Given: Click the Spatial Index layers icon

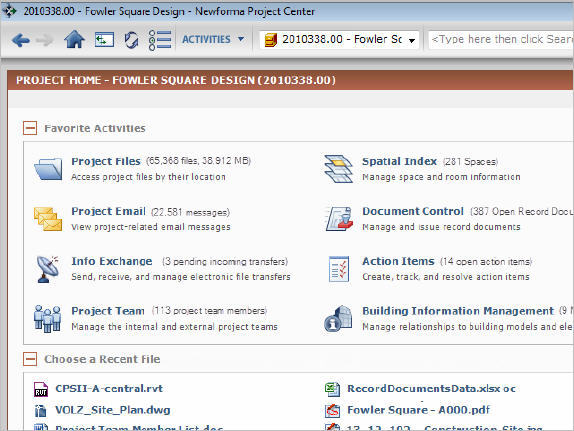Looking at the screenshot, I should point(338,168).
